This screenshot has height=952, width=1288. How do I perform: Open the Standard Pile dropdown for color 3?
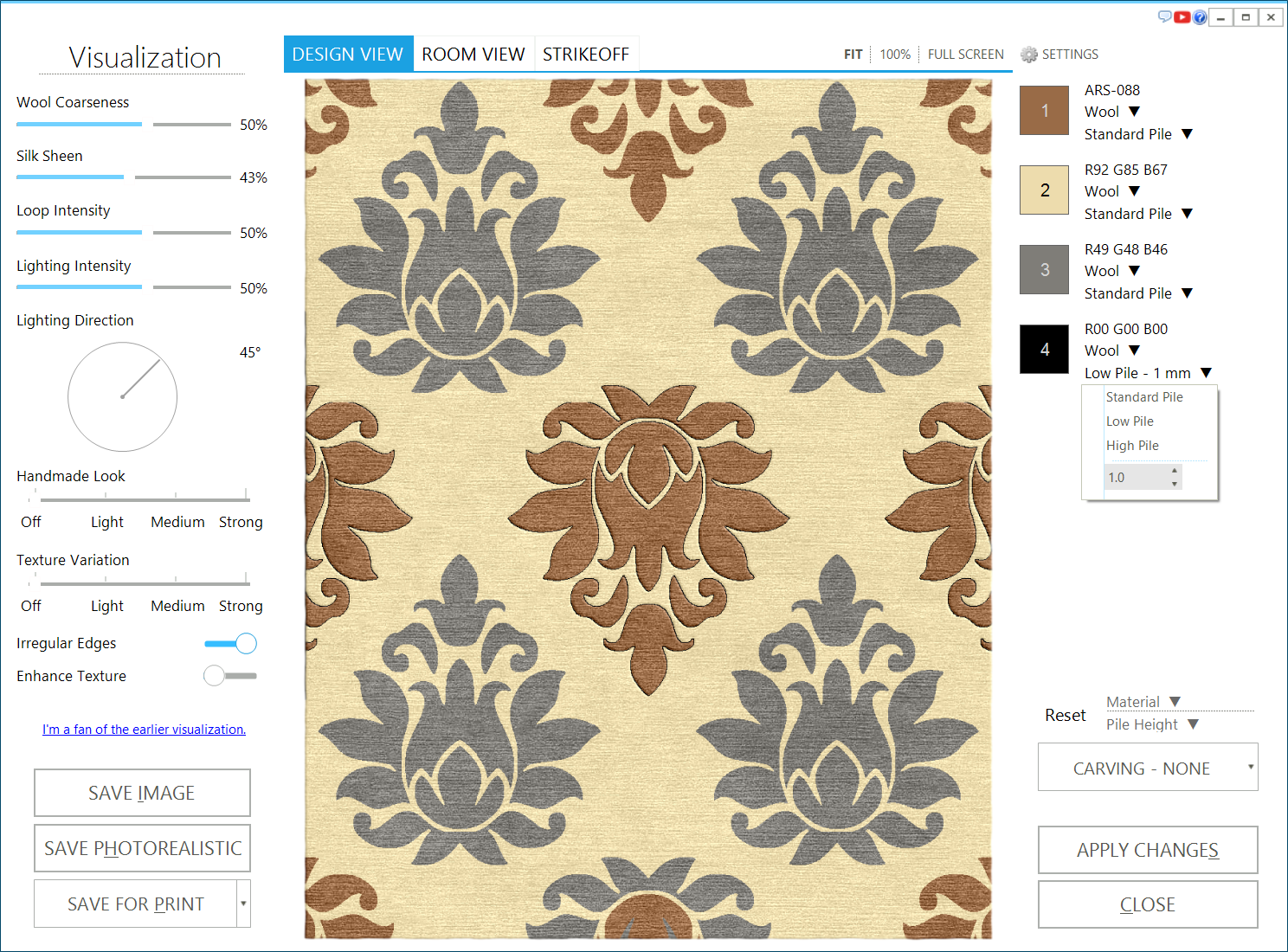point(1187,293)
